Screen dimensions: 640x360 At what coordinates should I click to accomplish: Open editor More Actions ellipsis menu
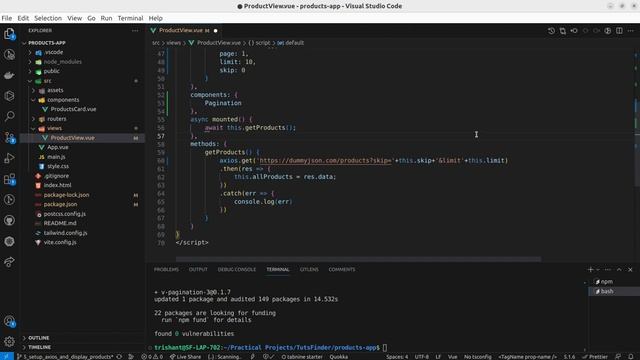631,31
